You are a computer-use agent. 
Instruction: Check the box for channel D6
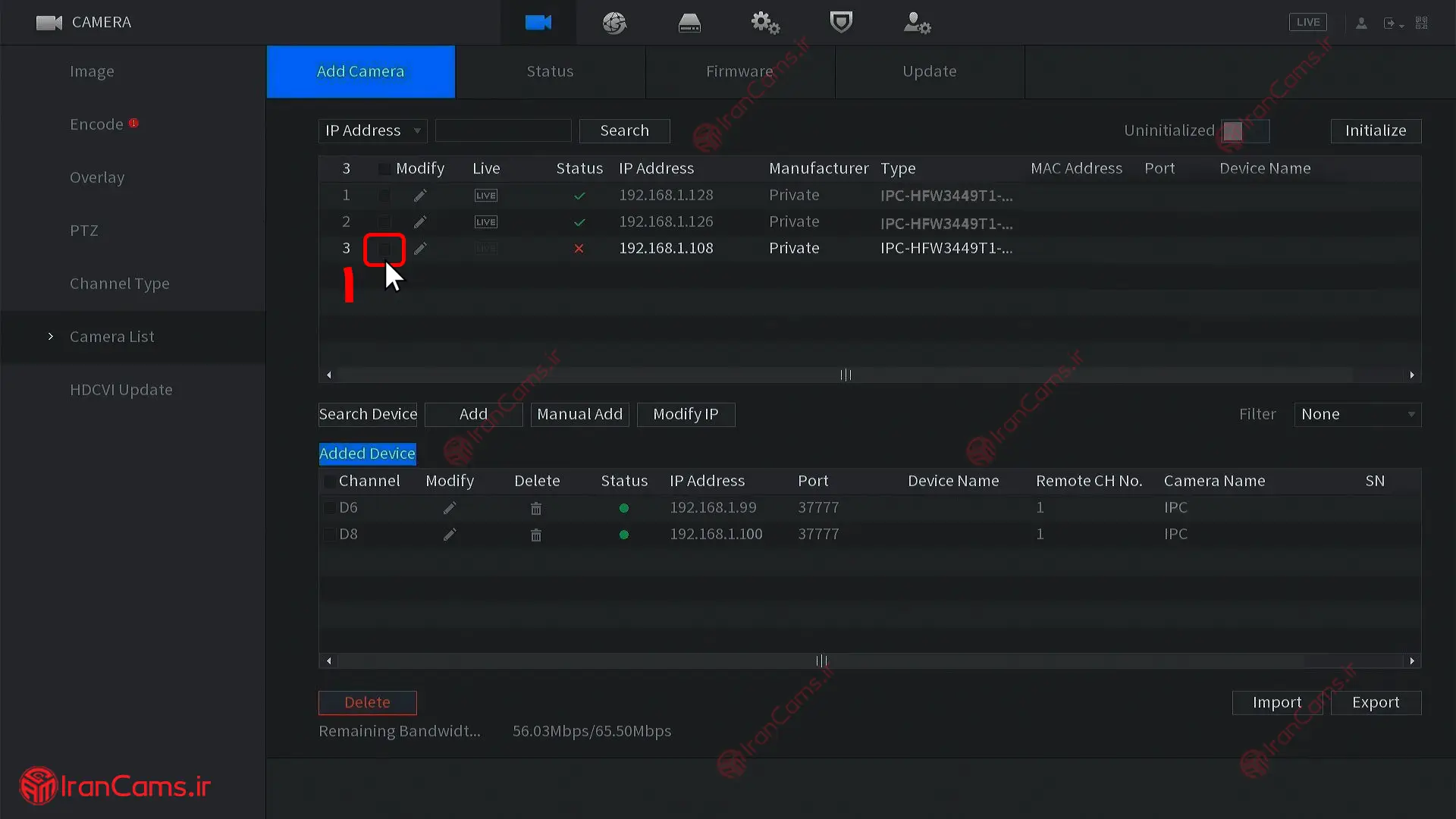click(329, 508)
